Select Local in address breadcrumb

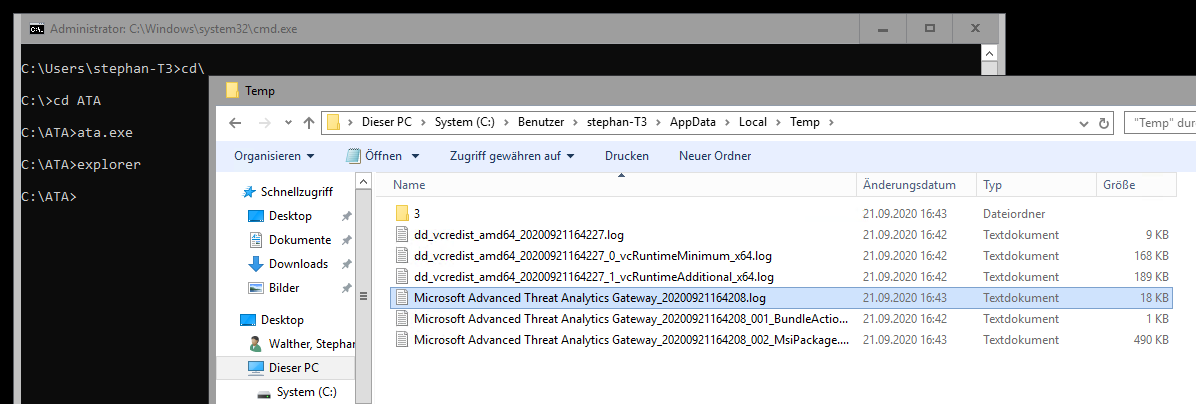pyautogui.click(x=752, y=122)
